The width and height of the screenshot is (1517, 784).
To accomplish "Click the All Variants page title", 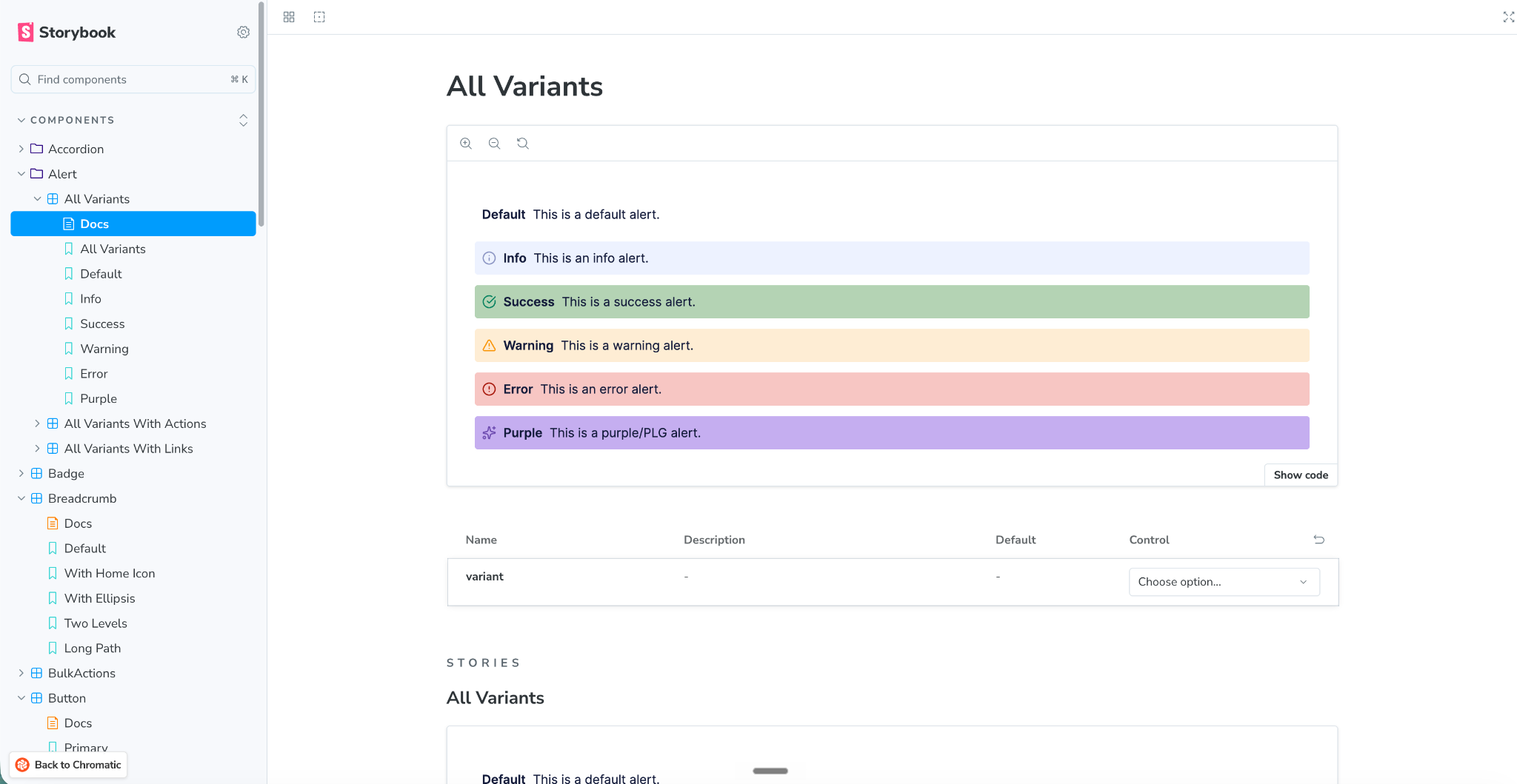I will 524,87.
